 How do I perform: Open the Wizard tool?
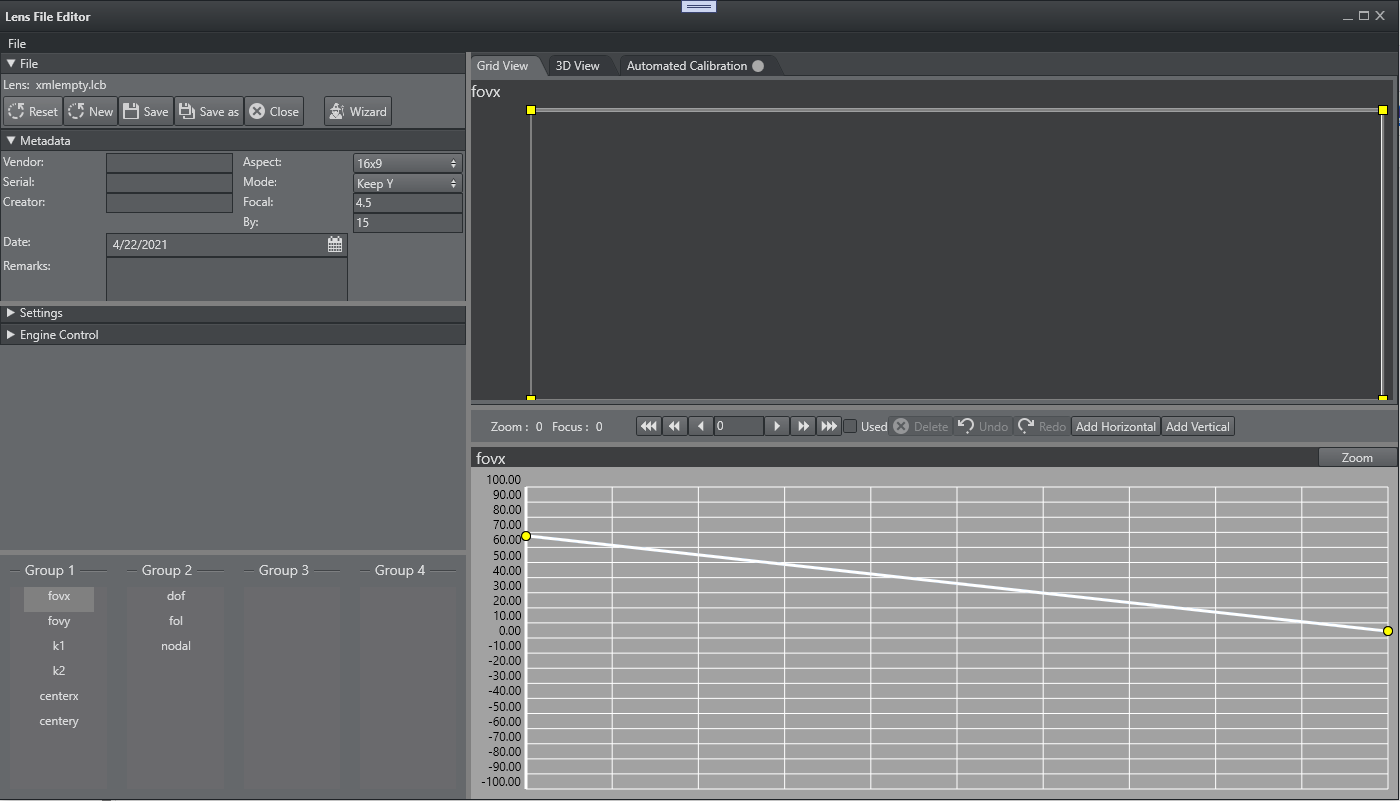tap(357, 112)
